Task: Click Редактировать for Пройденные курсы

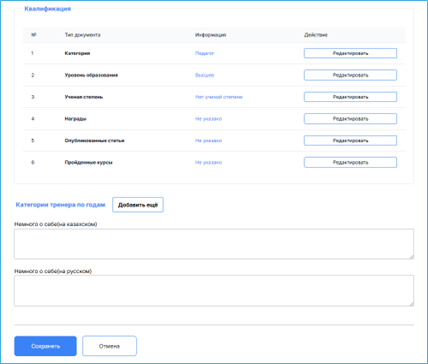Action: pyautogui.click(x=350, y=162)
